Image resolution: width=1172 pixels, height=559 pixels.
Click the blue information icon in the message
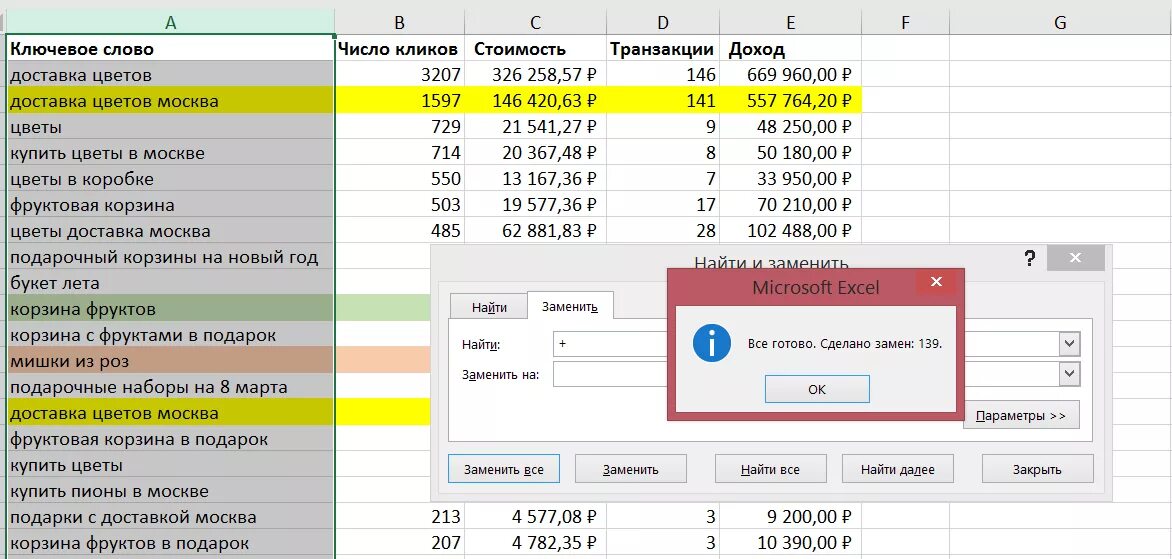coord(711,344)
